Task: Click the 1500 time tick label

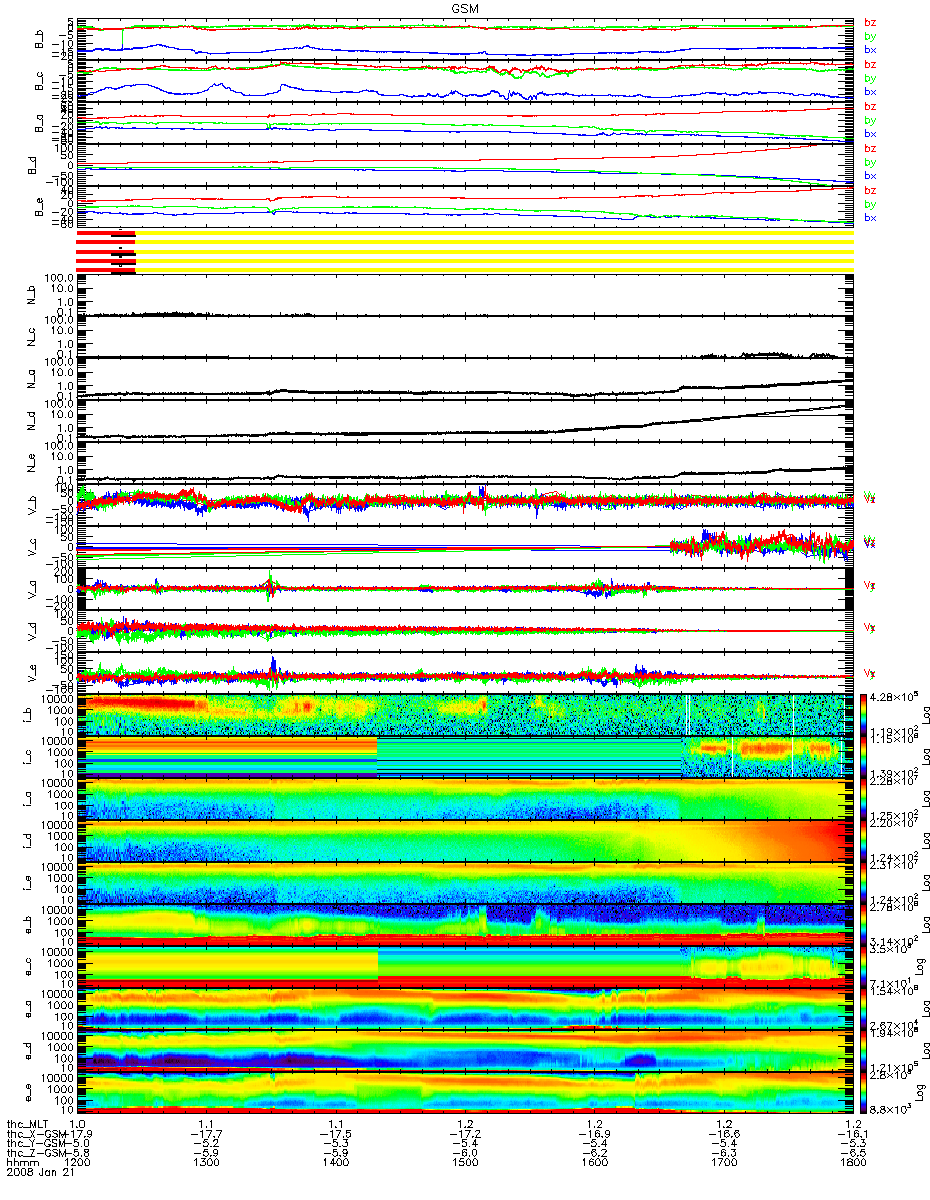Action: click(x=465, y=1164)
